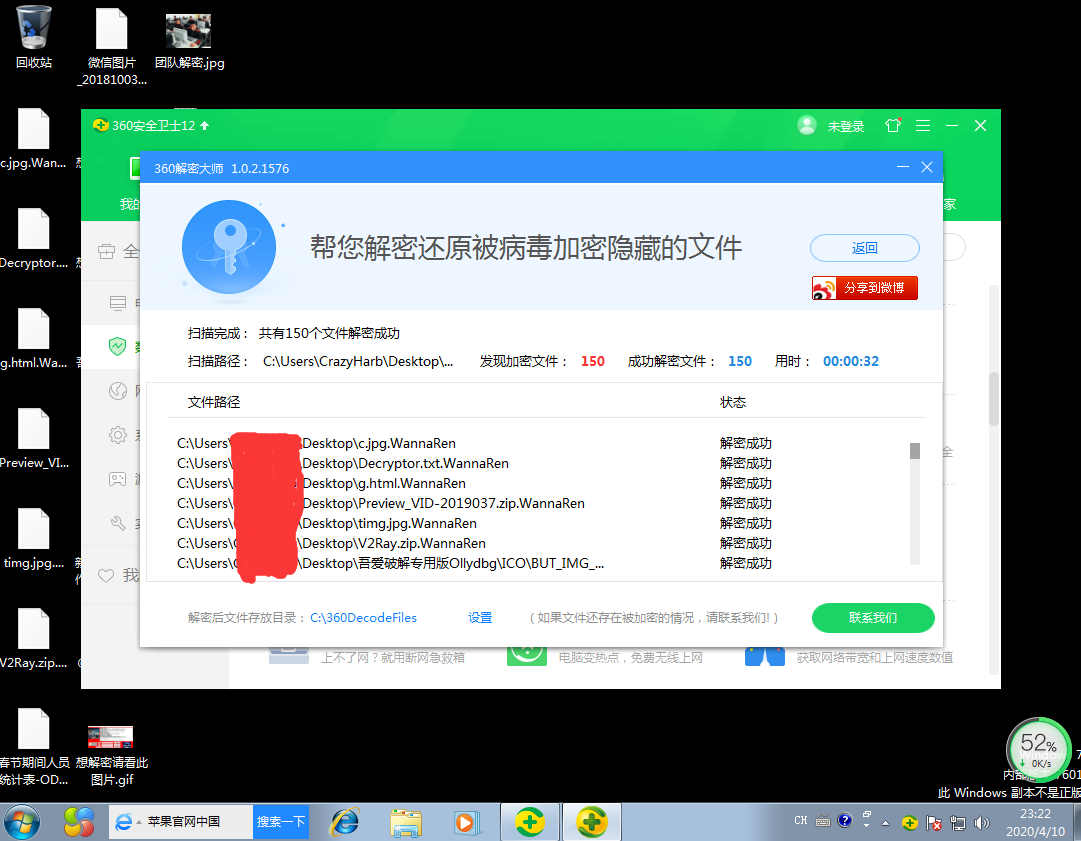Select the c.jpg.Wan... desktop file
1081x841 pixels.
(33, 138)
